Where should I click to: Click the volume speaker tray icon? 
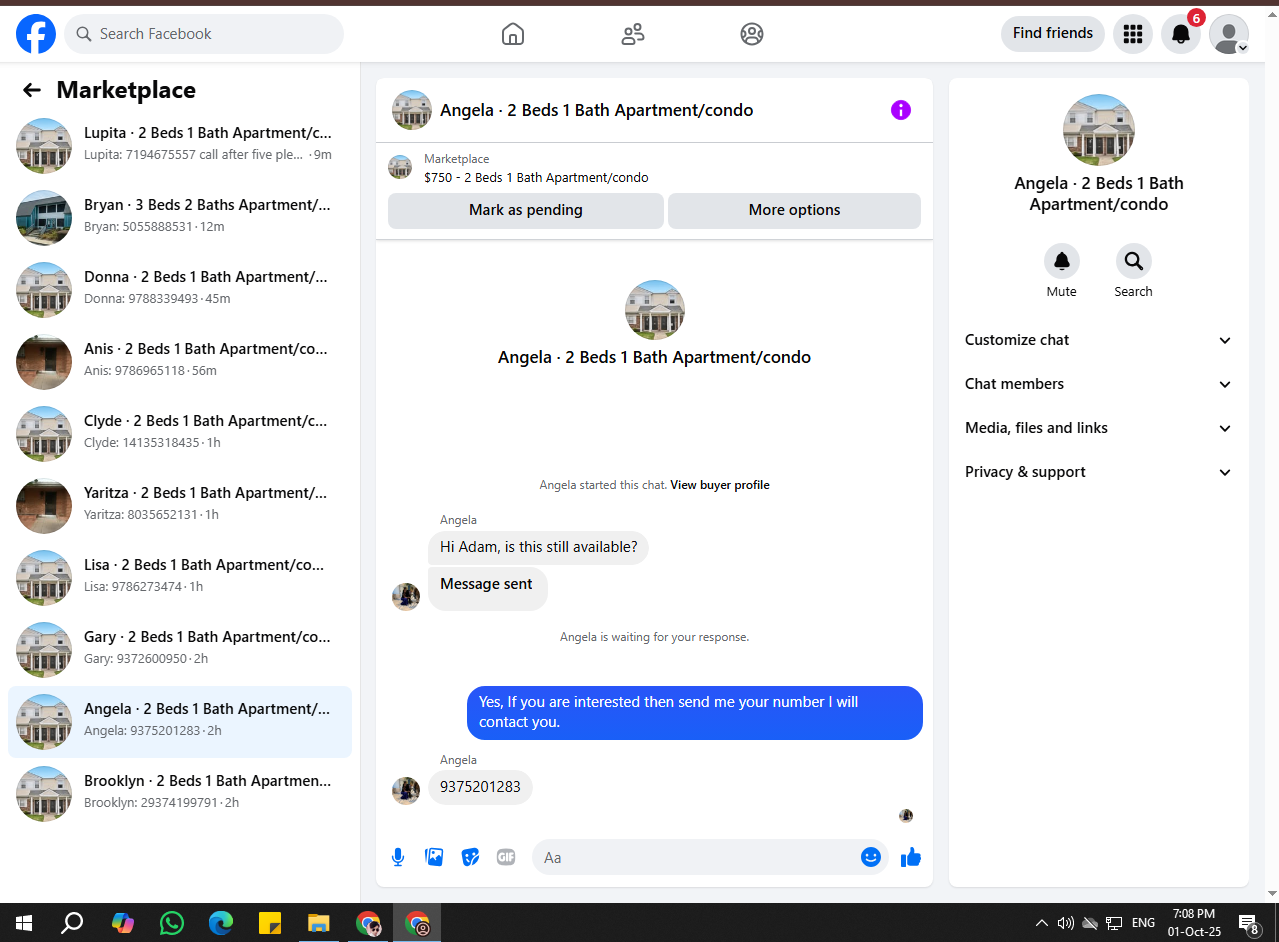click(x=1065, y=923)
